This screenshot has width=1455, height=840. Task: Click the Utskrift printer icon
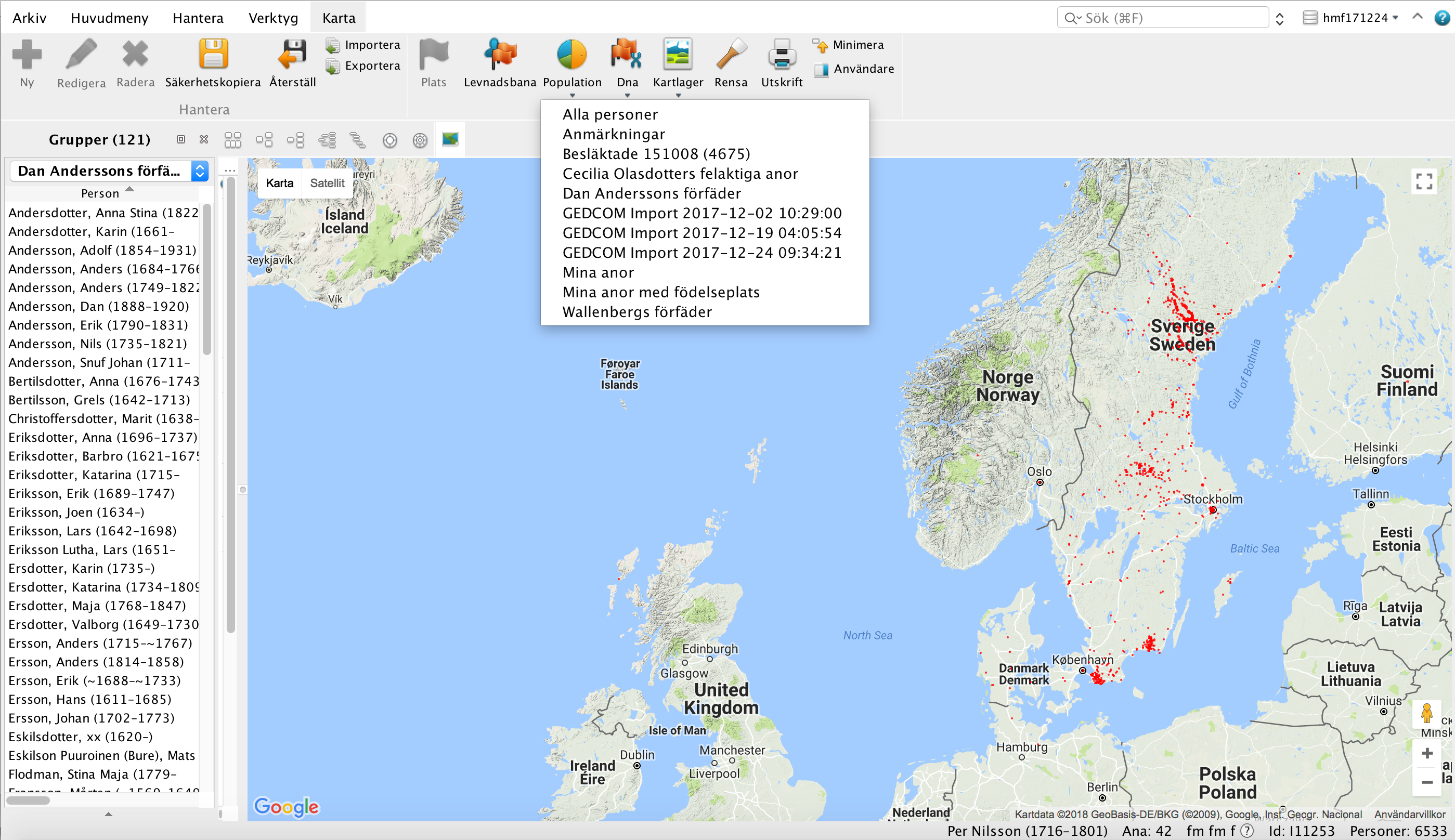(x=782, y=55)
